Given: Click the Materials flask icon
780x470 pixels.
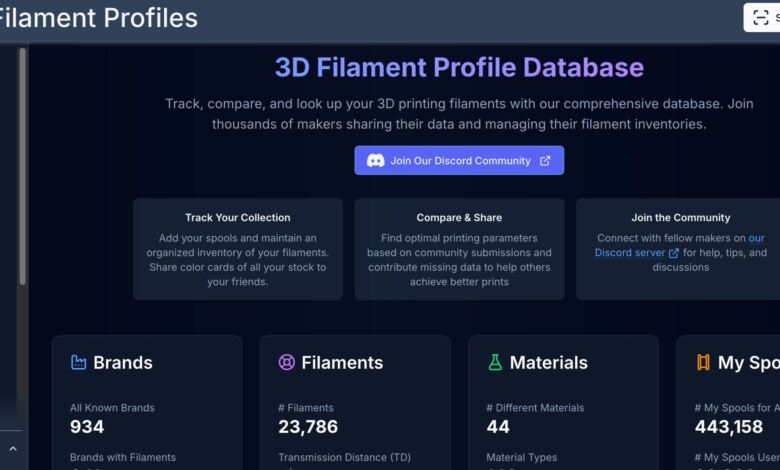Looking at the screenshot, I should point(495,363).
